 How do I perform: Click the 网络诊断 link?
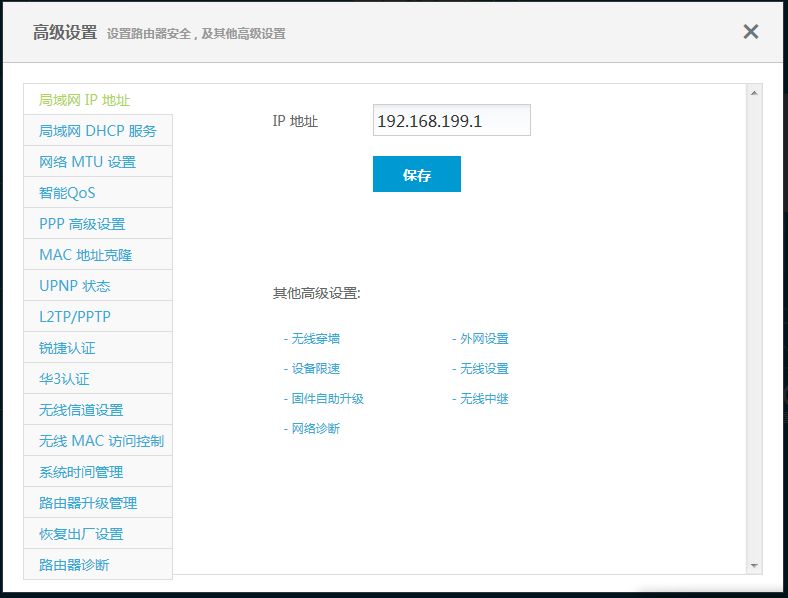(315, 429)
